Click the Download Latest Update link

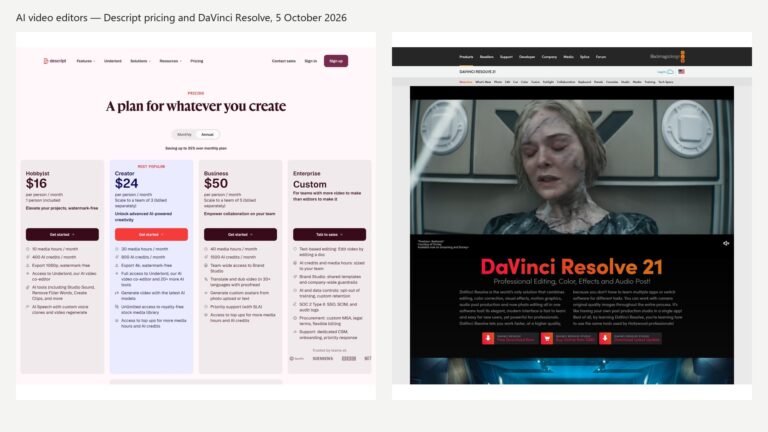click(637, 339)
